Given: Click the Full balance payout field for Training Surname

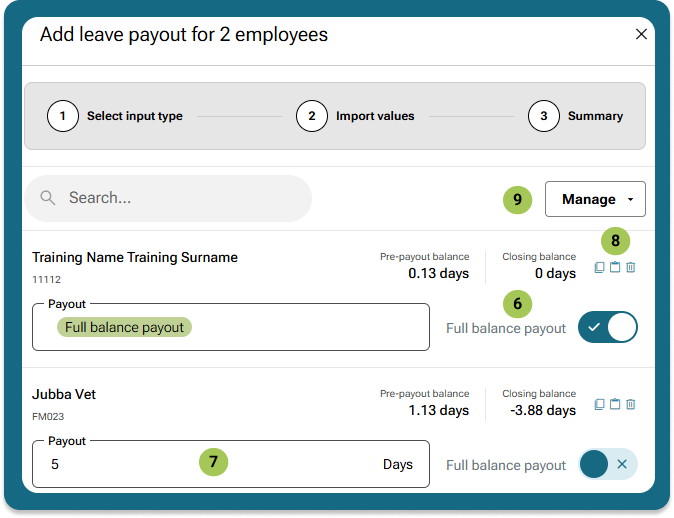Looking at the screenshot, I should 230,327.
